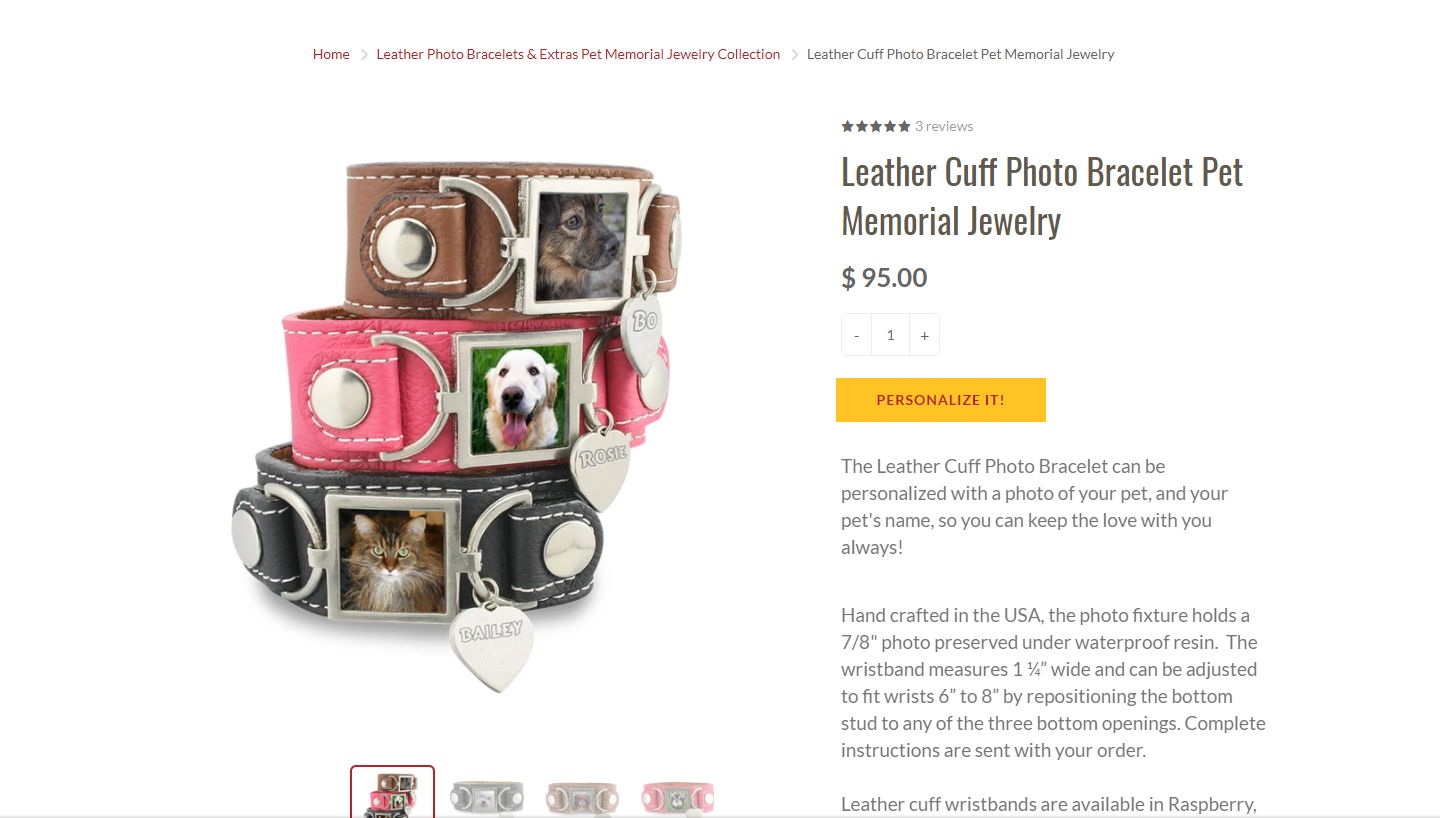Select the brown bracelet thumbnail
This screenshot has width=1440, height=818.
[582, 797]
